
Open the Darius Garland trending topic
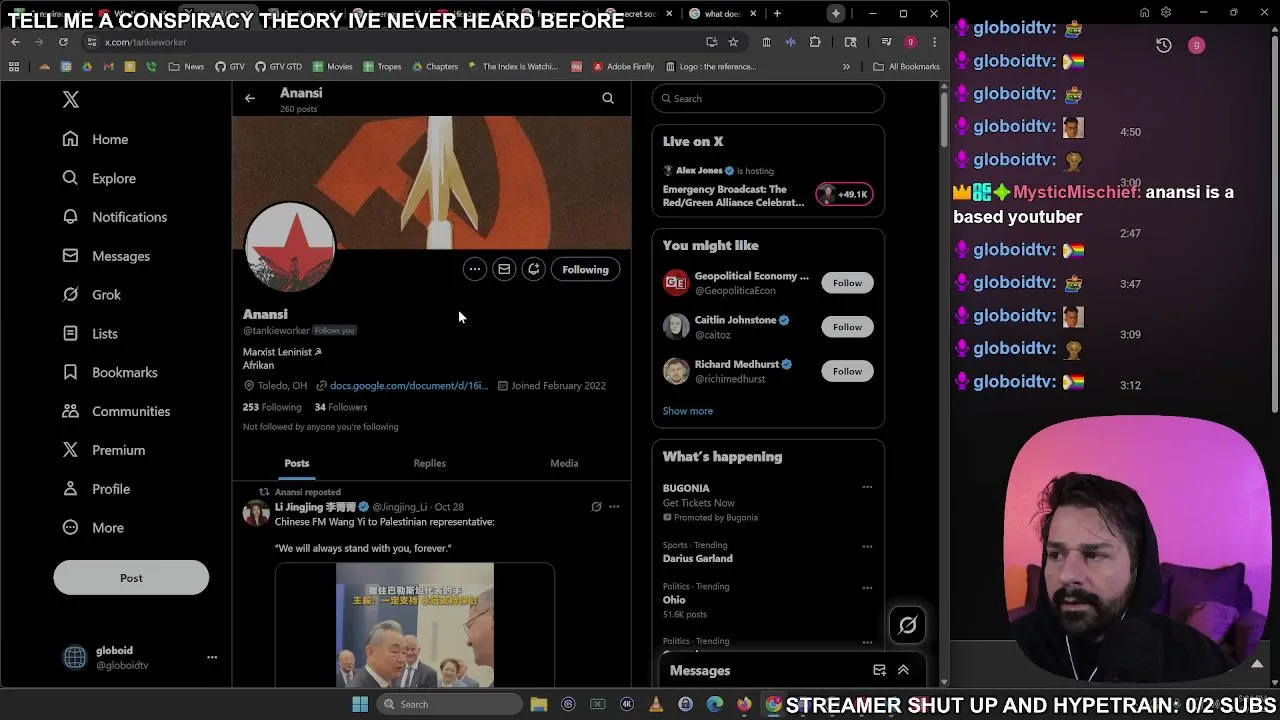(698, 559)
